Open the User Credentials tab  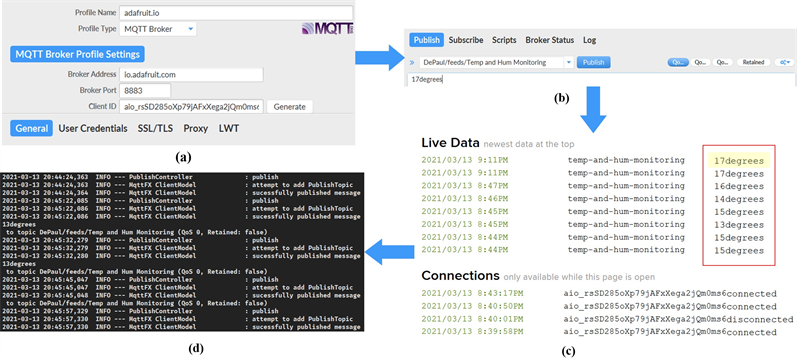point(93,129)
